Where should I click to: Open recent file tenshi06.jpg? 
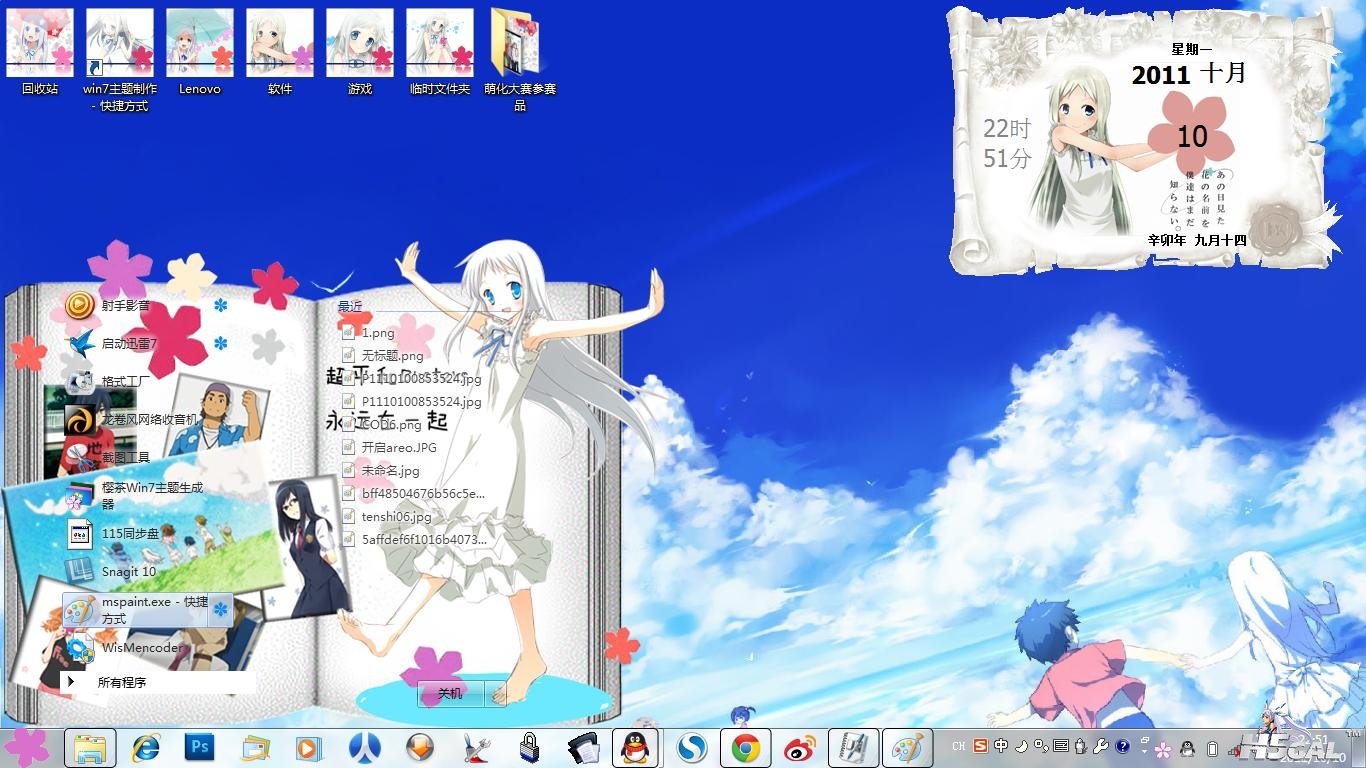pos(396,517)
